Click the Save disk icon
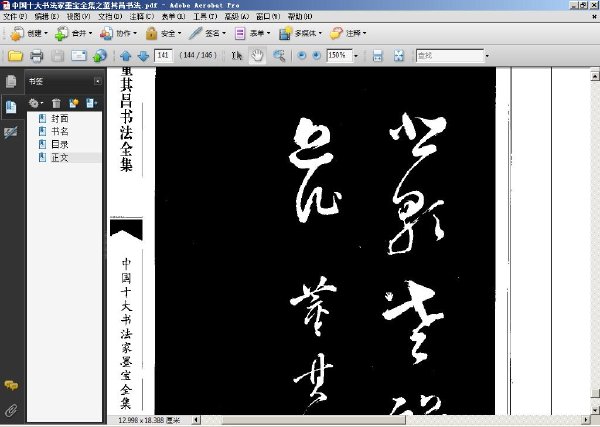This screenshot has width=600, height=427. click(x=57, y=56)
